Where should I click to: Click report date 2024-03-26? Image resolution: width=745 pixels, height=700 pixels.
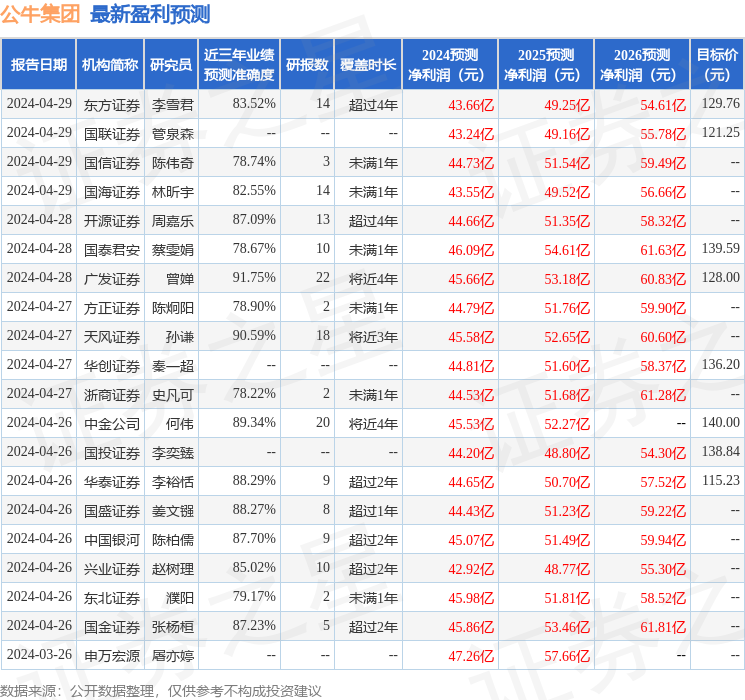point(39,654)
